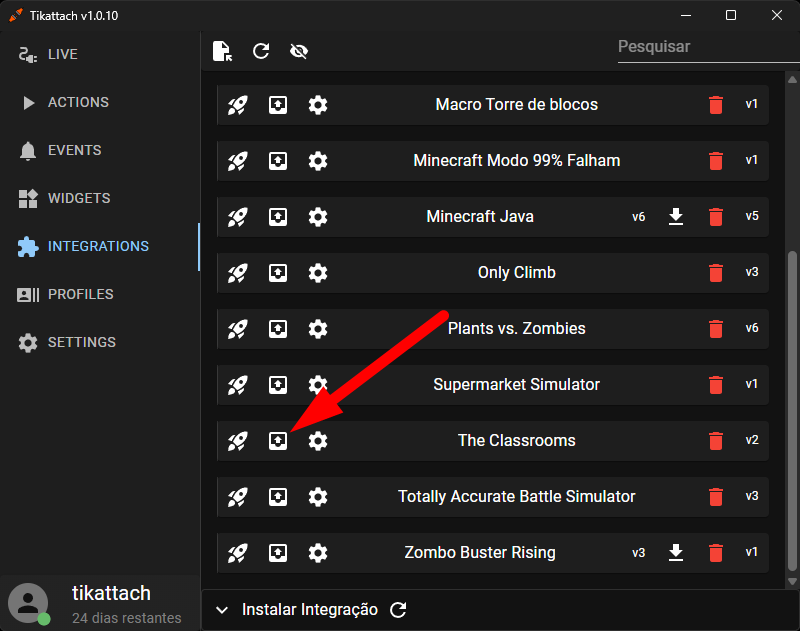Click the export icon for Only Climb
The image size is (800, 631).
click(278, 273)
